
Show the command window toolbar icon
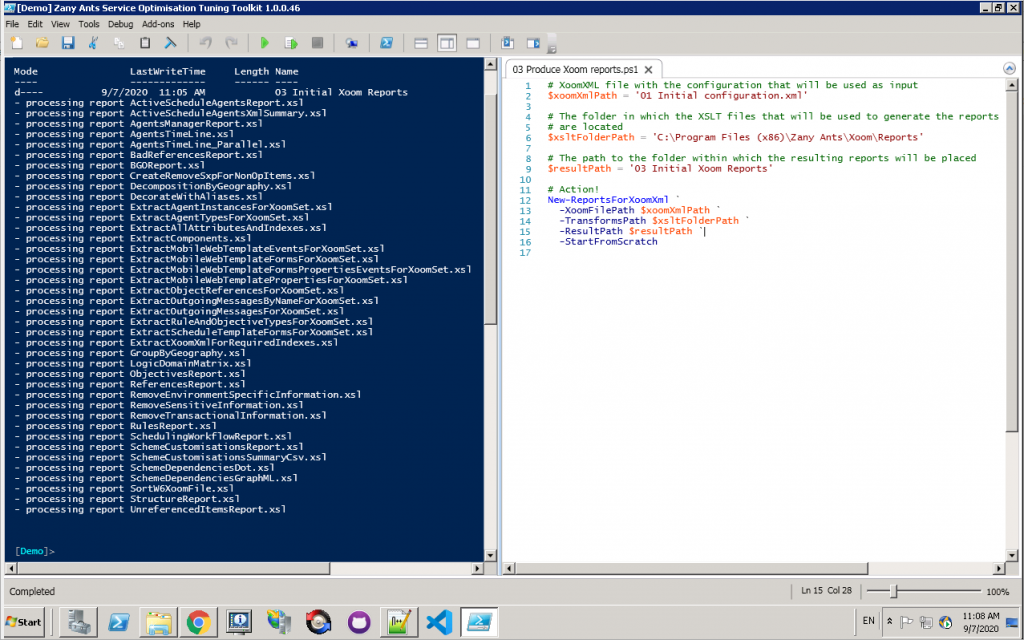click(x=507, y=43)
